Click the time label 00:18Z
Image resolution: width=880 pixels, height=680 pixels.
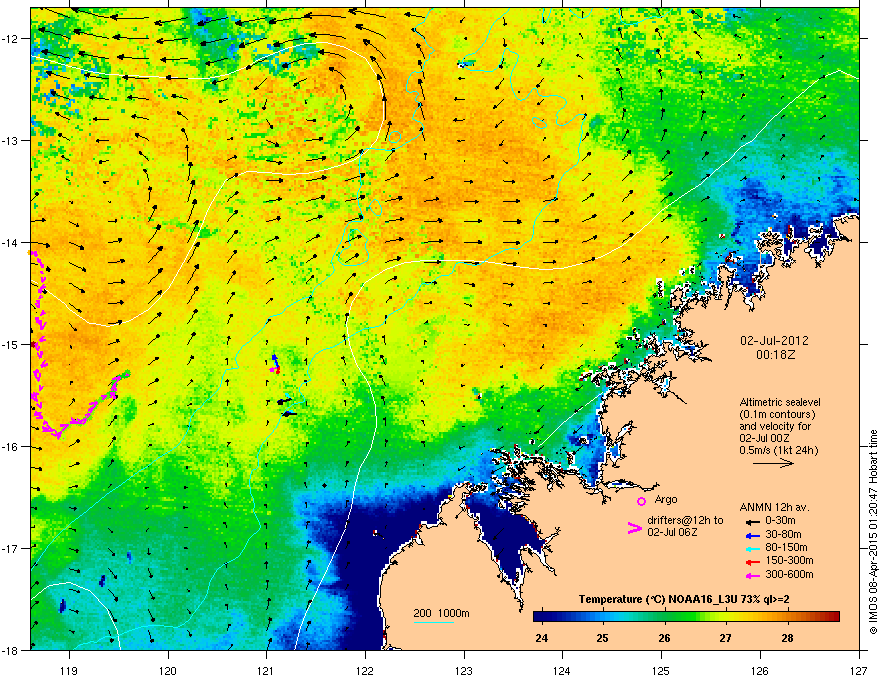click(x=776, y=355)
